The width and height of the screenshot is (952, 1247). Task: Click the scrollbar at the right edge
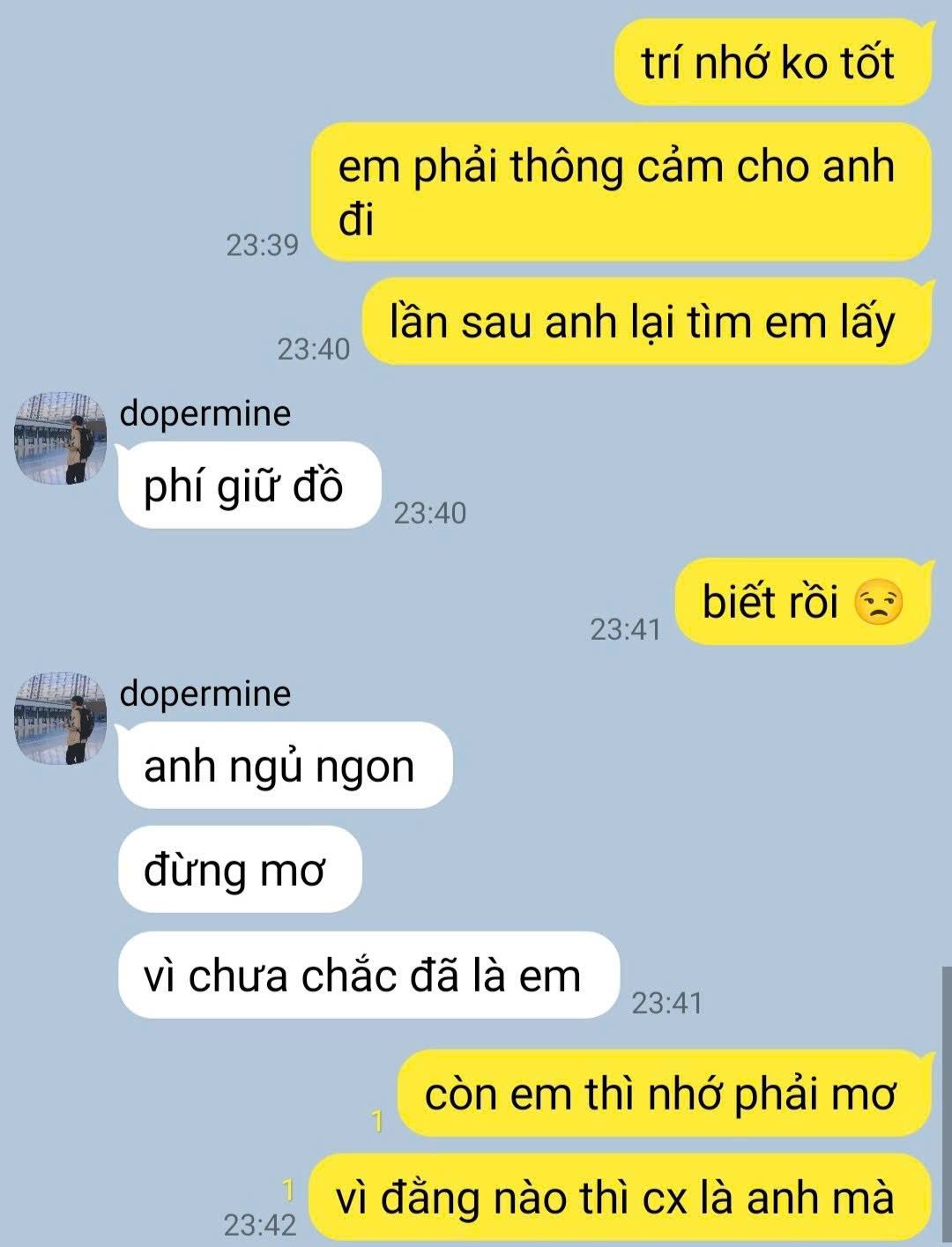click(x=947, y=1105)
